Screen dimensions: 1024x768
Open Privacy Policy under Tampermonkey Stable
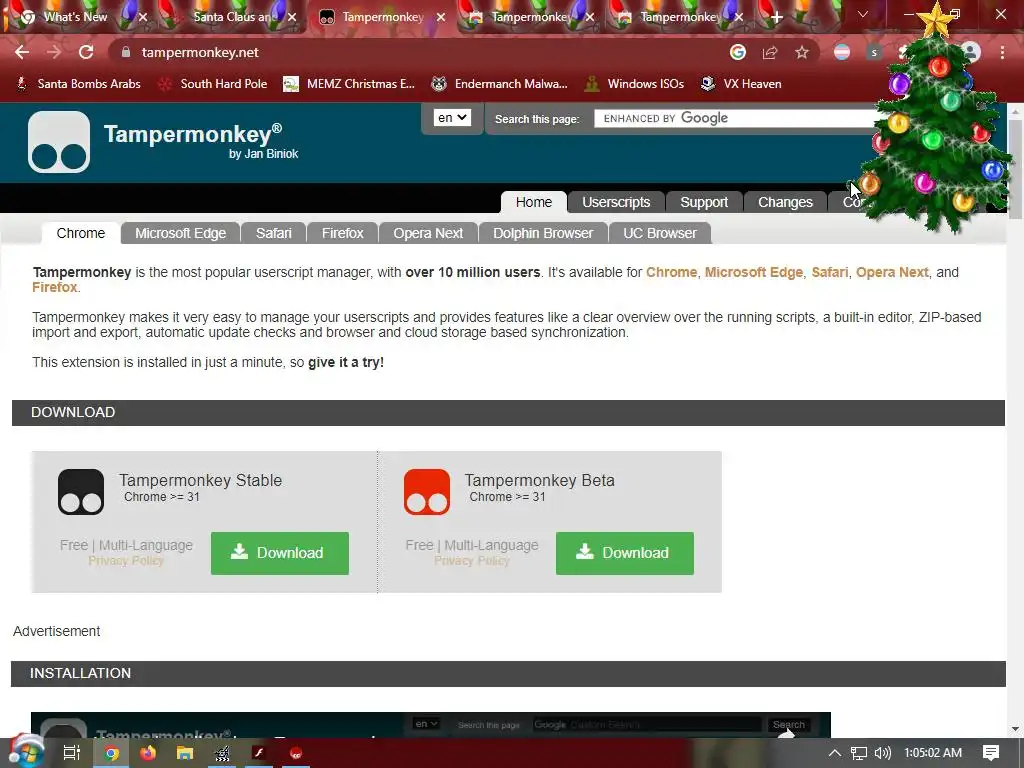(x=126, y=561)
